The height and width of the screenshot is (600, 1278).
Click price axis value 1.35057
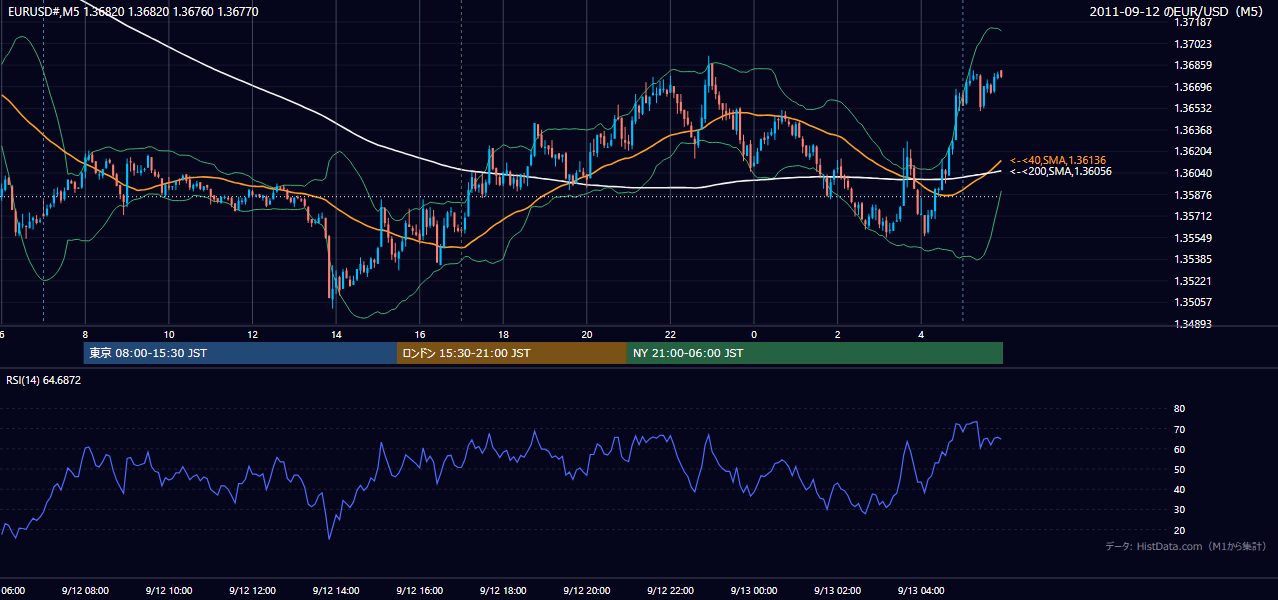tap(1194, 303)
